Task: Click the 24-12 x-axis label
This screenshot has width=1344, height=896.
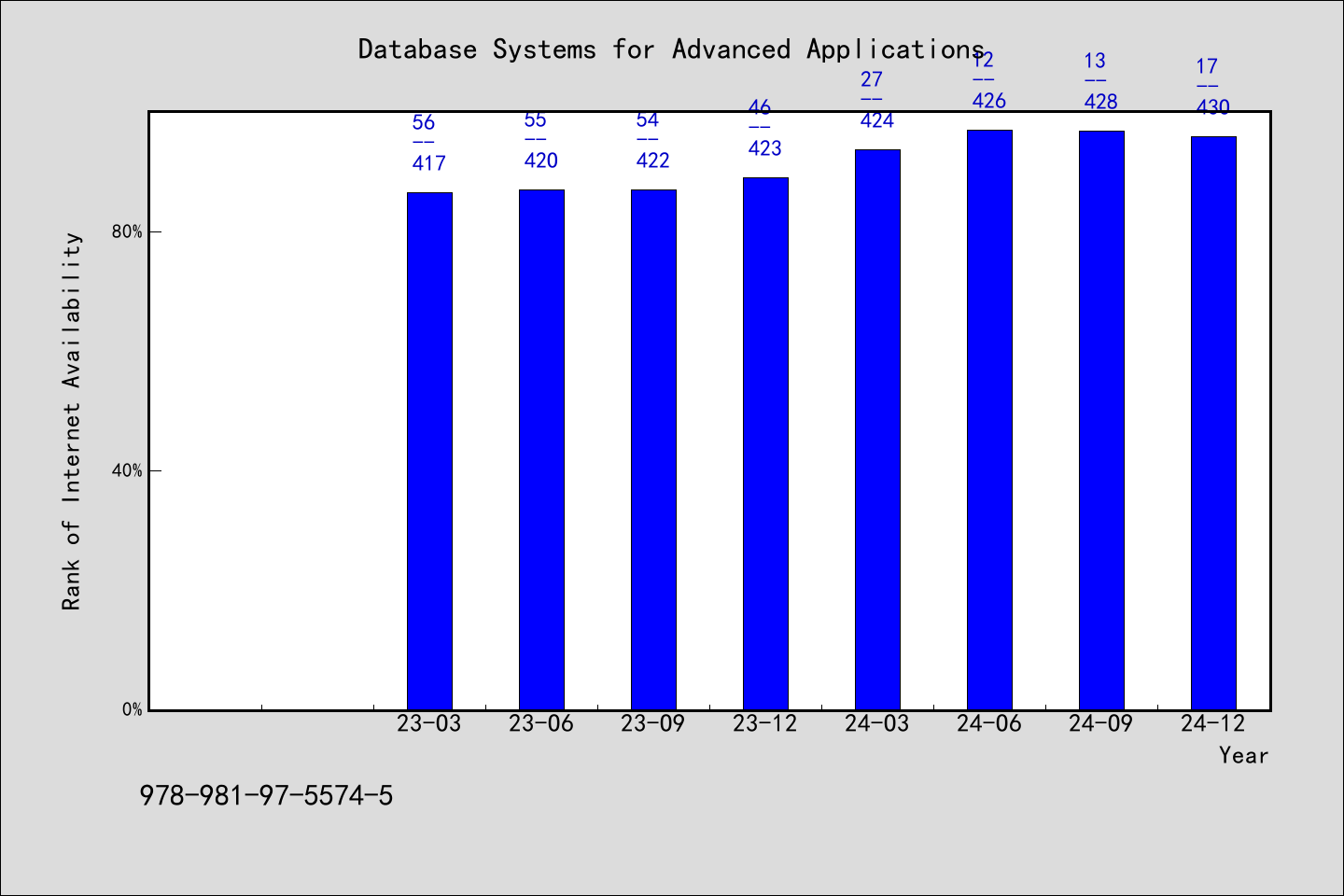Action: point(1213,724)
